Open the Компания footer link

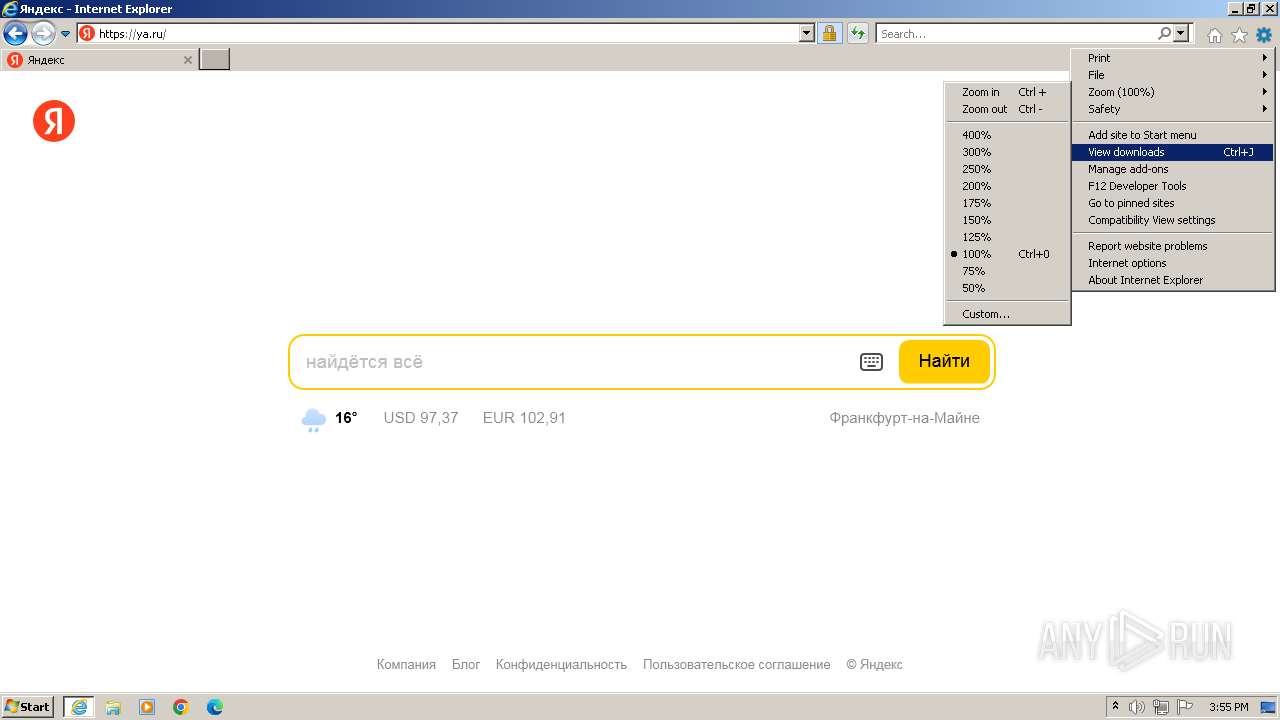coord(406,664)
